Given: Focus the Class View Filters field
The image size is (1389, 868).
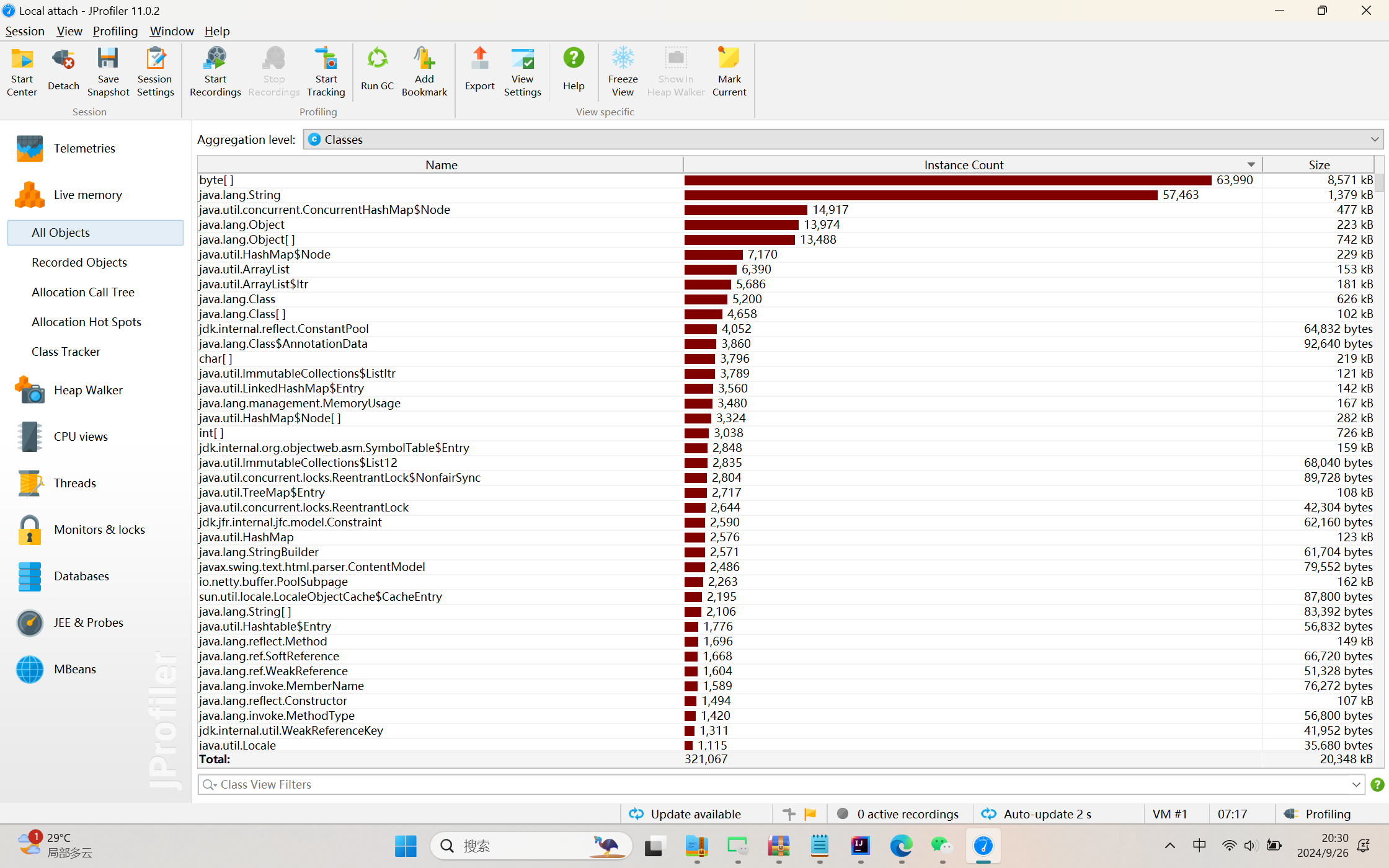Looking at the screenshot, I should click(780, 785).
